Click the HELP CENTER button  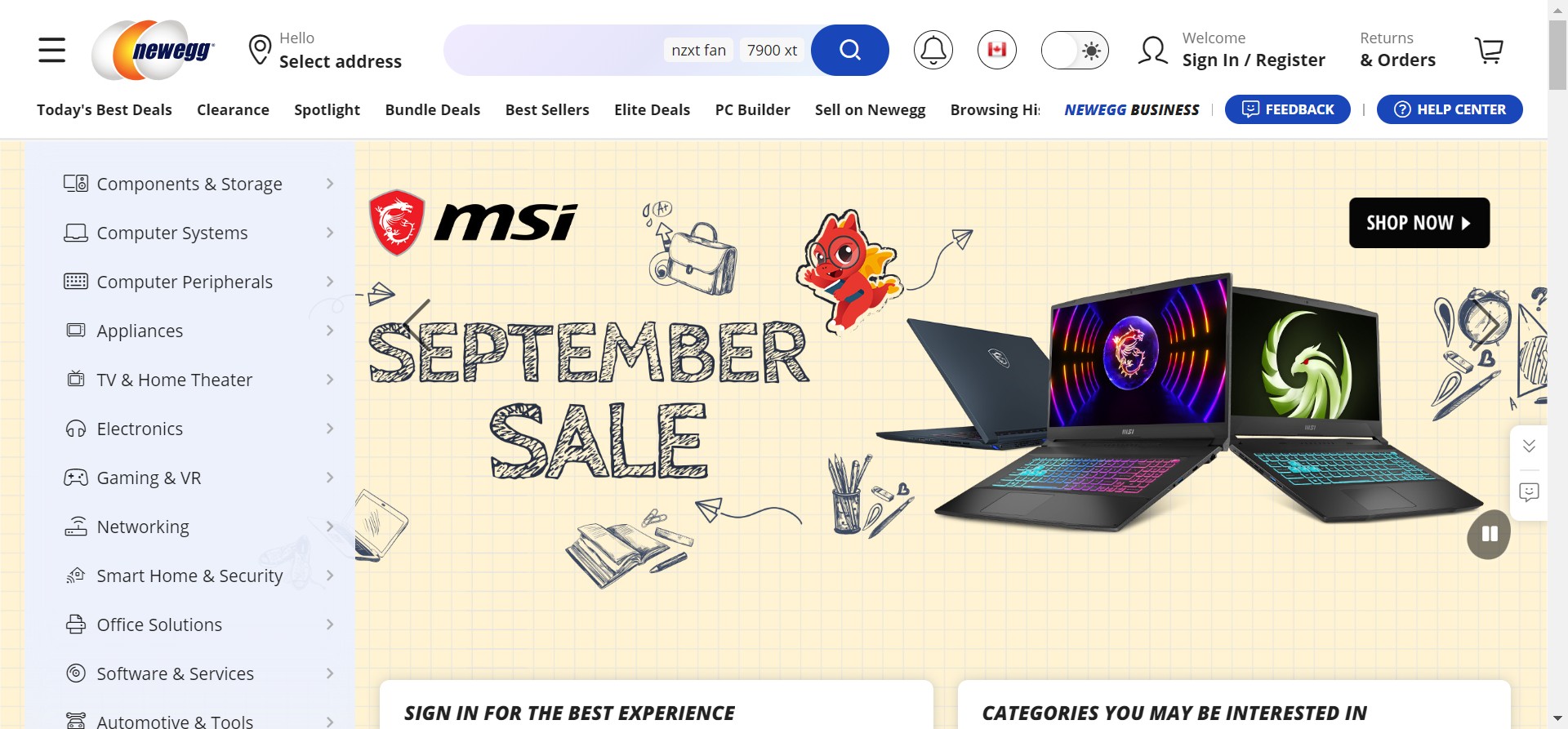[1450, 109]
